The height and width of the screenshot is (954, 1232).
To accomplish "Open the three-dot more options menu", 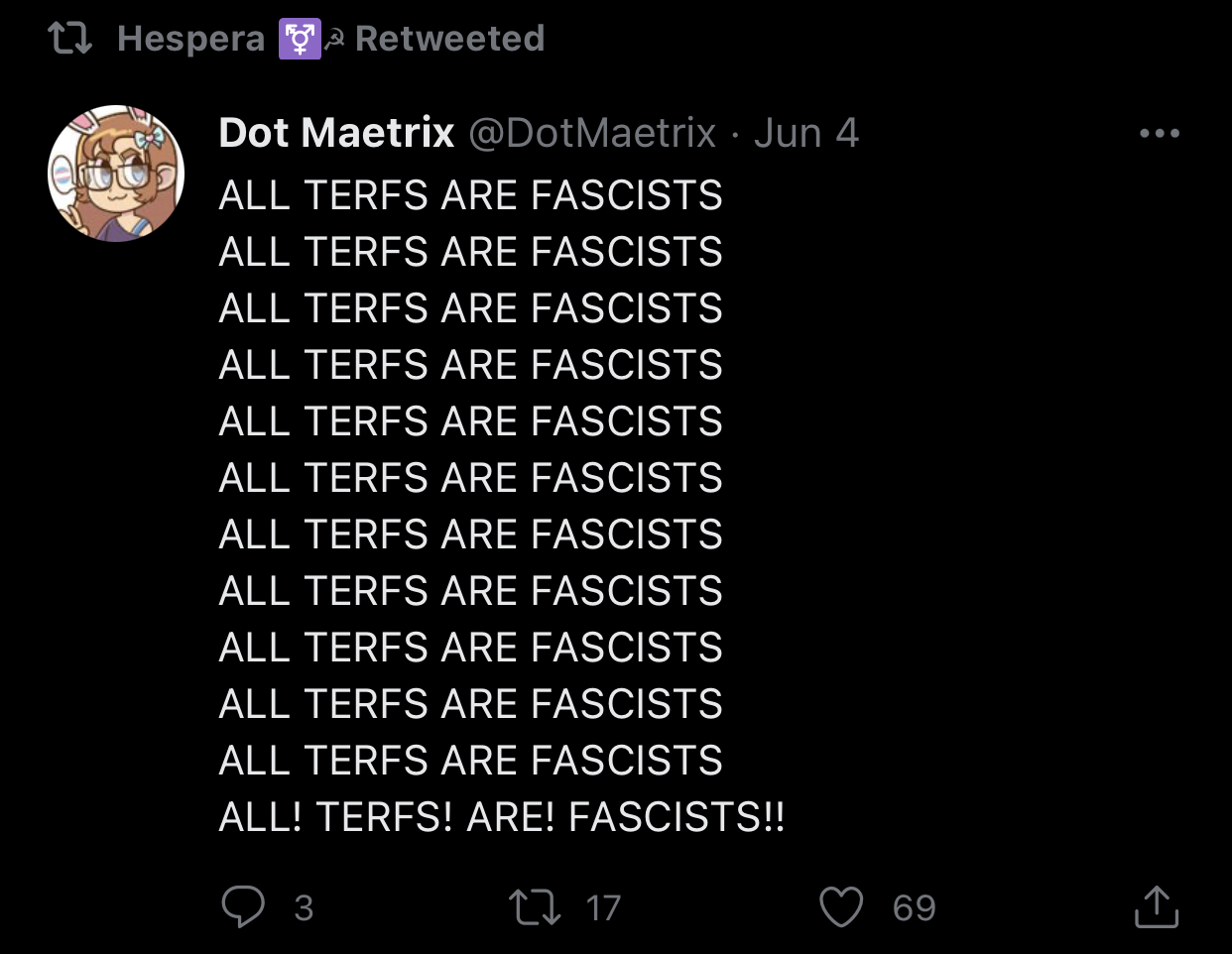I will tap(1160, 133).
